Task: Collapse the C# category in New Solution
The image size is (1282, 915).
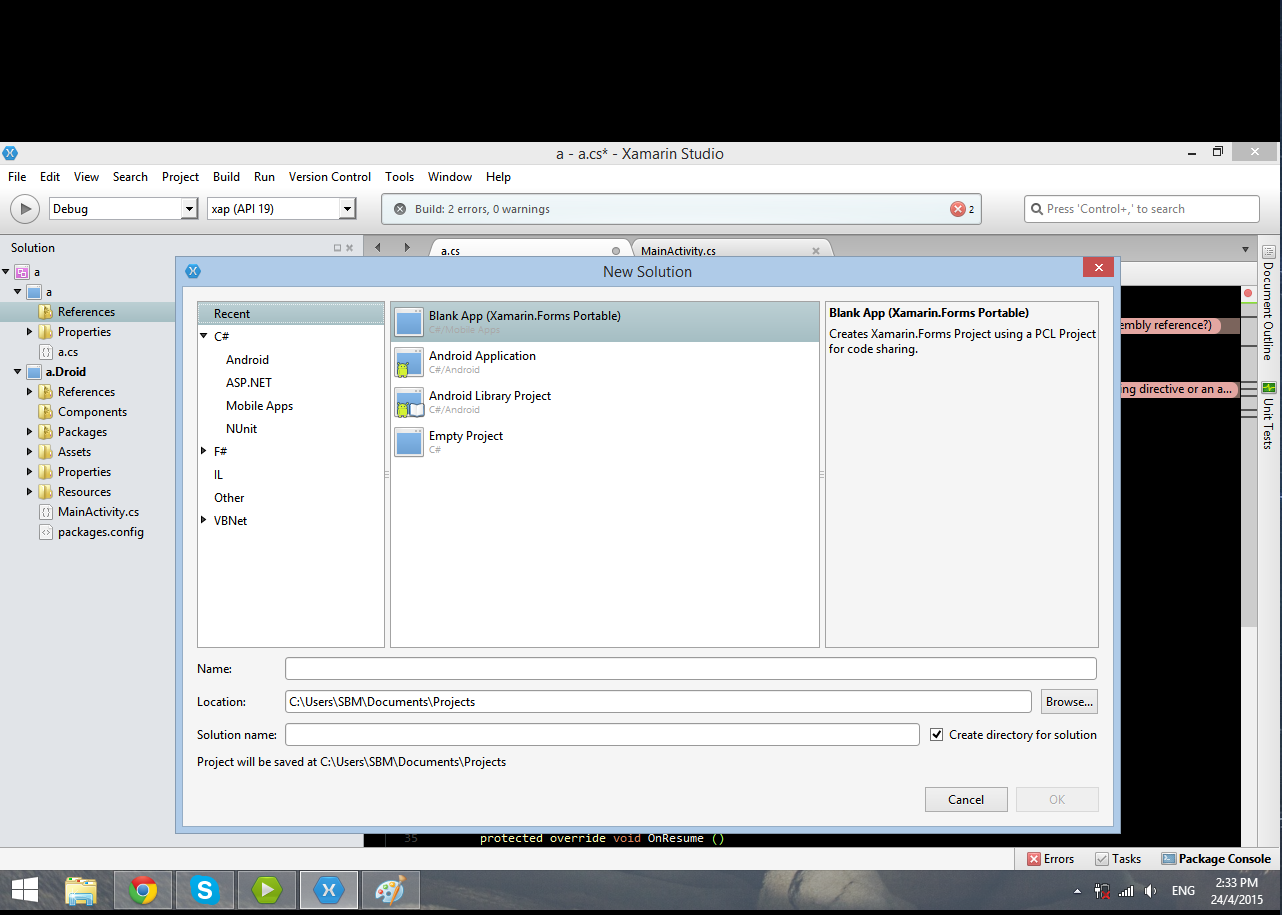Action: click(x=204, y=336)
